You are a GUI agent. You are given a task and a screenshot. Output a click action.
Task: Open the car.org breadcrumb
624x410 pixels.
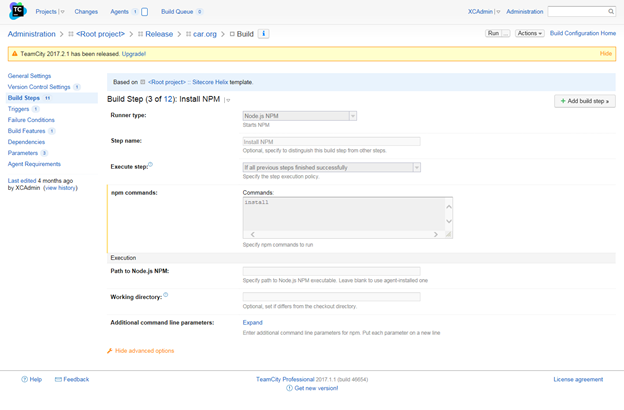[x=205, y=34]
